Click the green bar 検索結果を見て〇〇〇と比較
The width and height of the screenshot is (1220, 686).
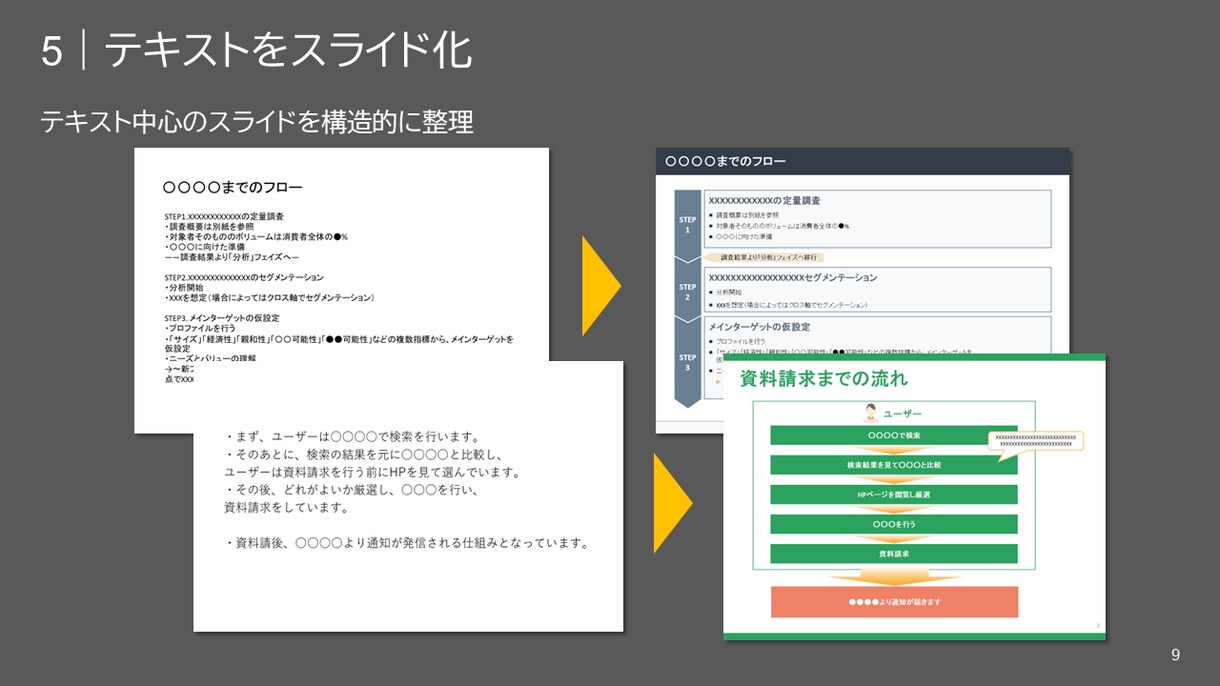coord(894,465)
